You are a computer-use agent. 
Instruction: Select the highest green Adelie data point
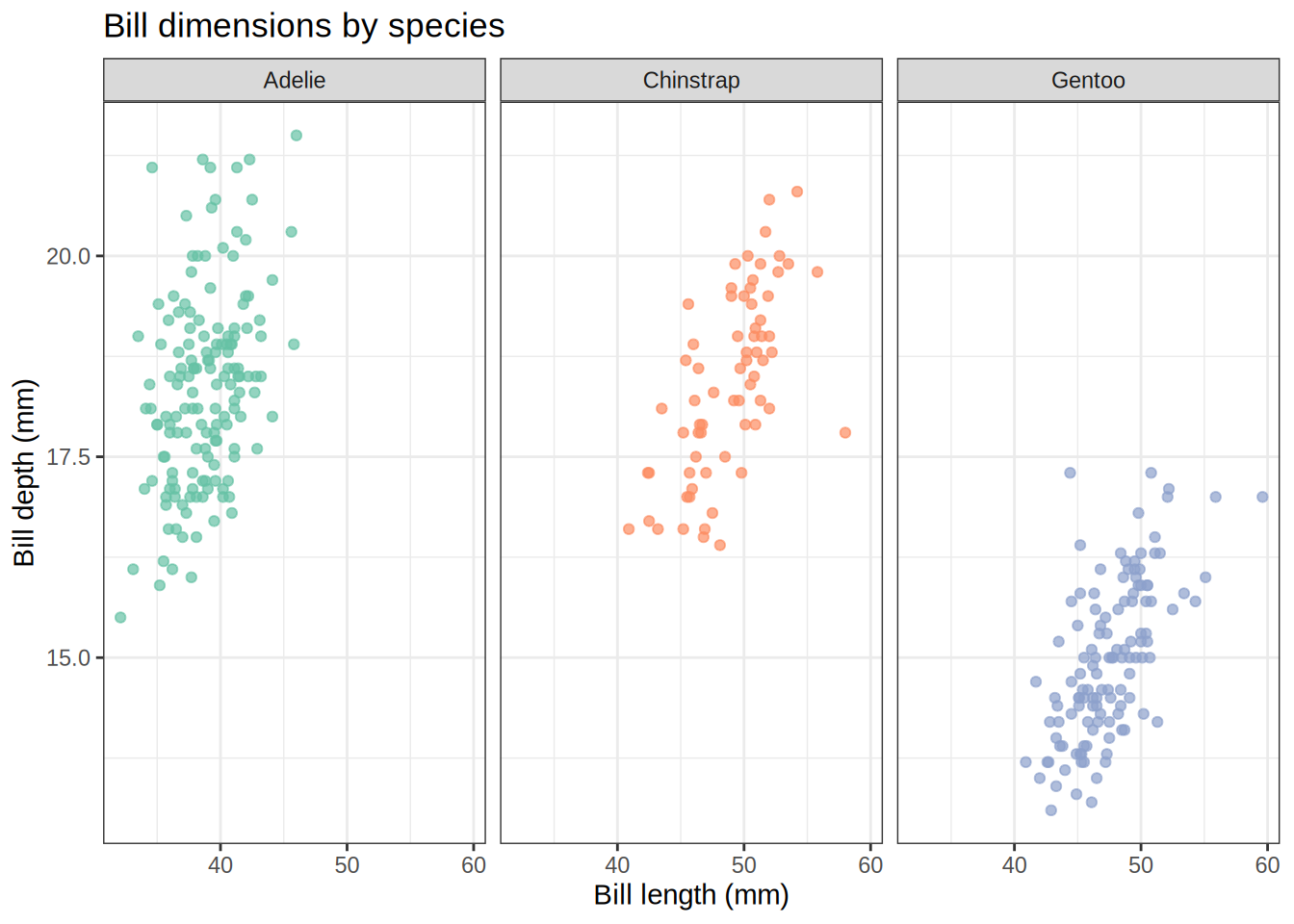(297, 136)
